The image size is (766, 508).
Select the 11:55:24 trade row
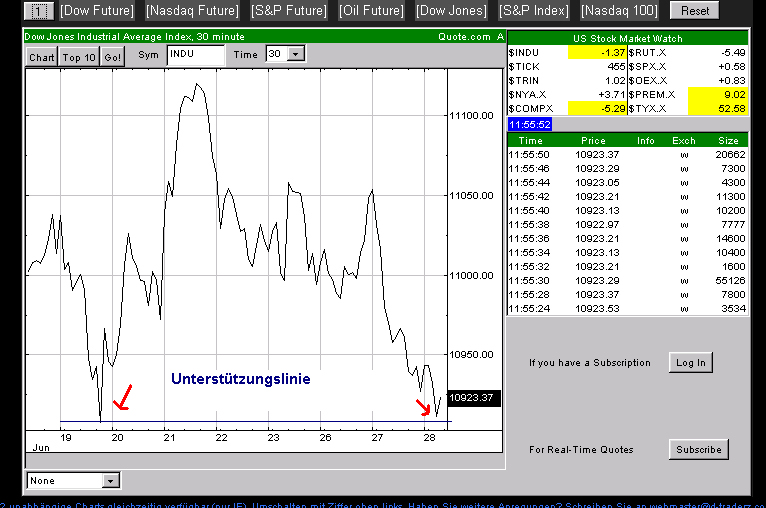coord(627,309)
